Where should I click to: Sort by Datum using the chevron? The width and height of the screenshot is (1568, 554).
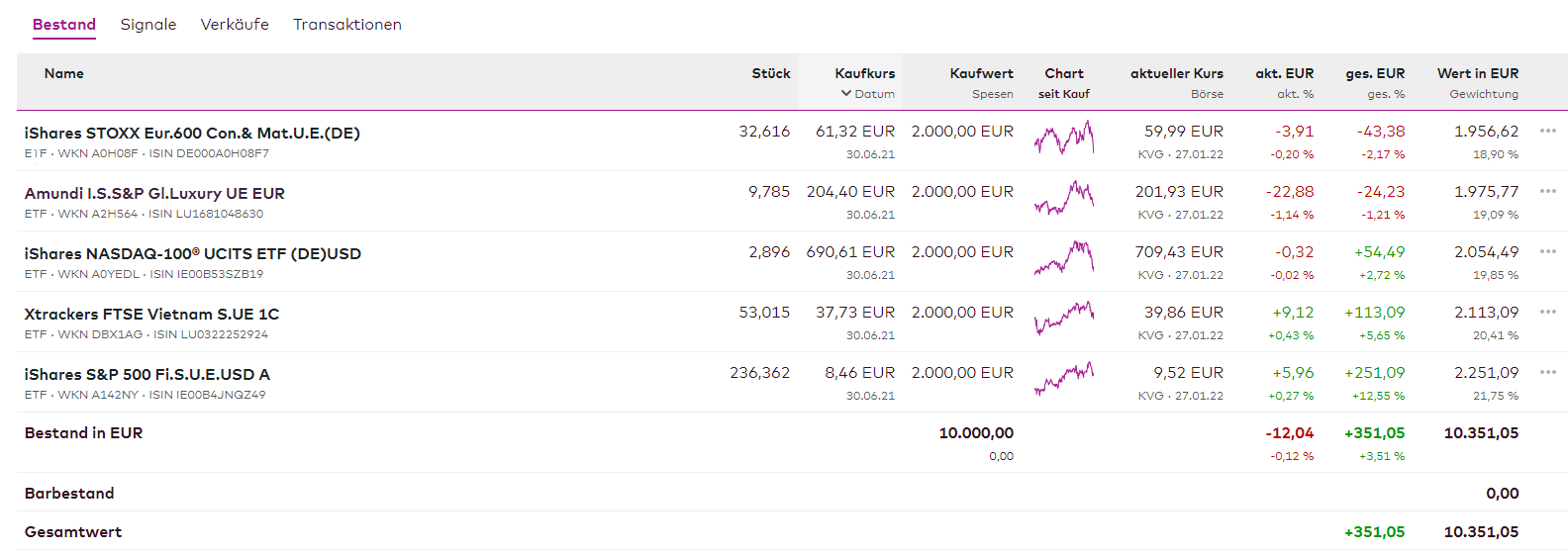pyautogui.click(x=846, y=94)
